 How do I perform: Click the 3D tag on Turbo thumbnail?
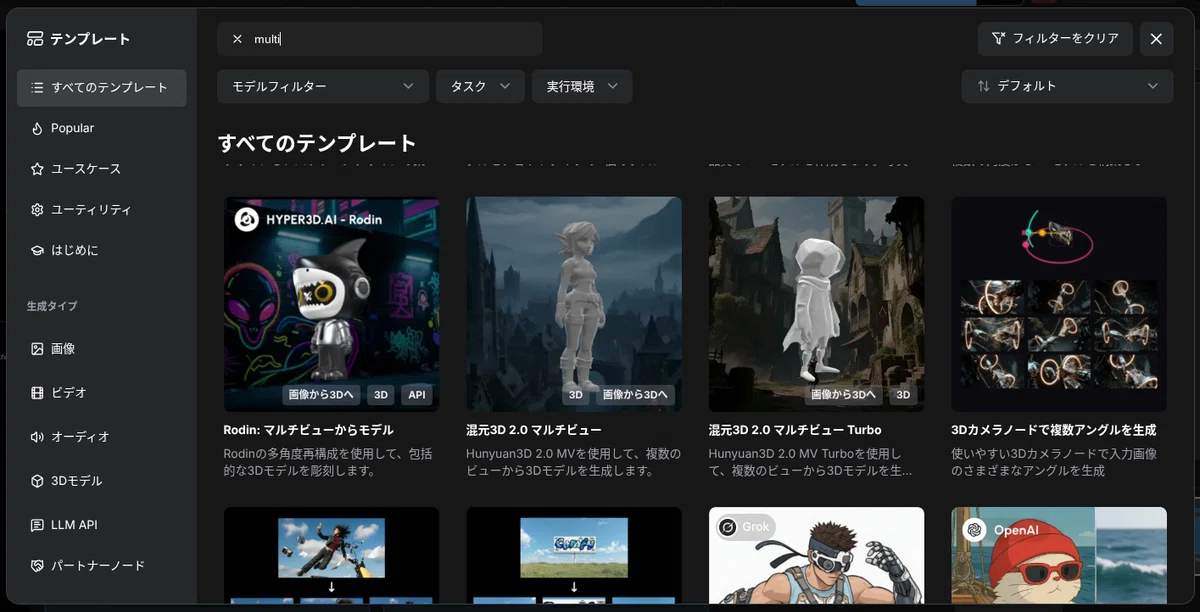[903, 395]
